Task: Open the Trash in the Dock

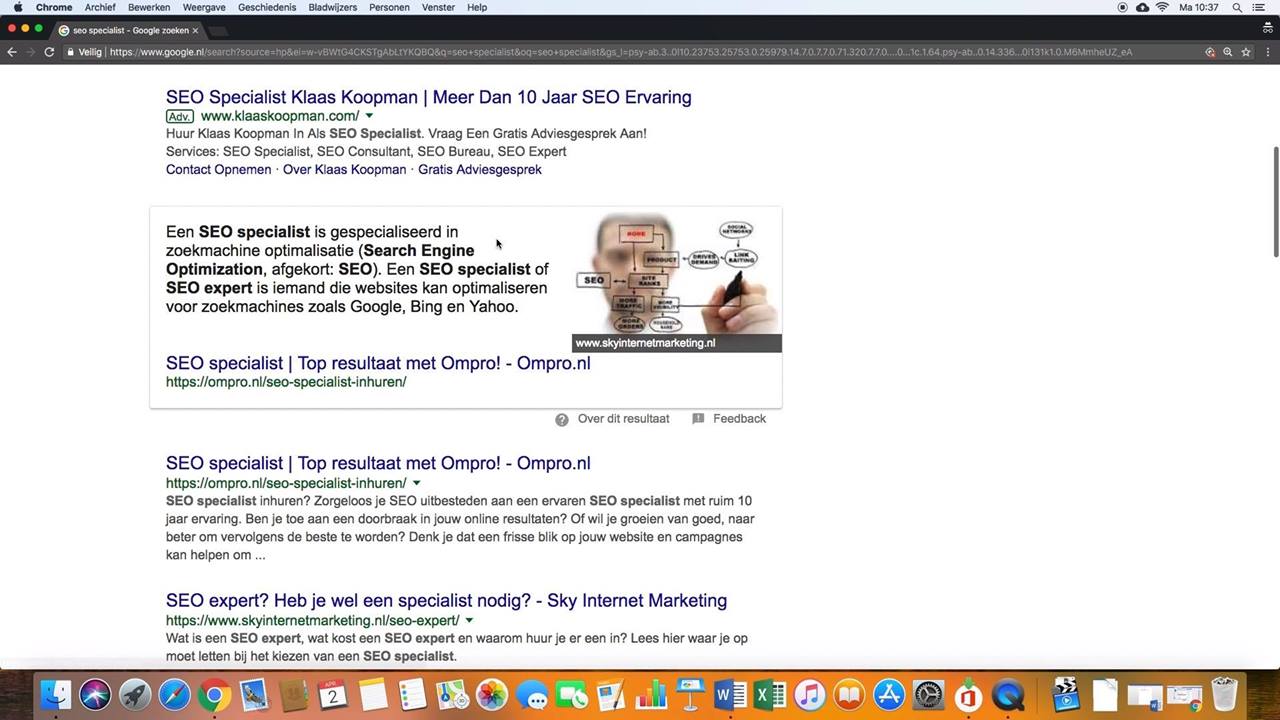Action: tap(1224, 694)
